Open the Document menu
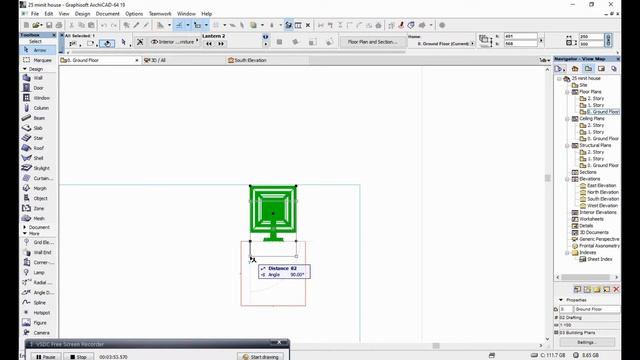 pyautogui.click(x=107, y=14)
